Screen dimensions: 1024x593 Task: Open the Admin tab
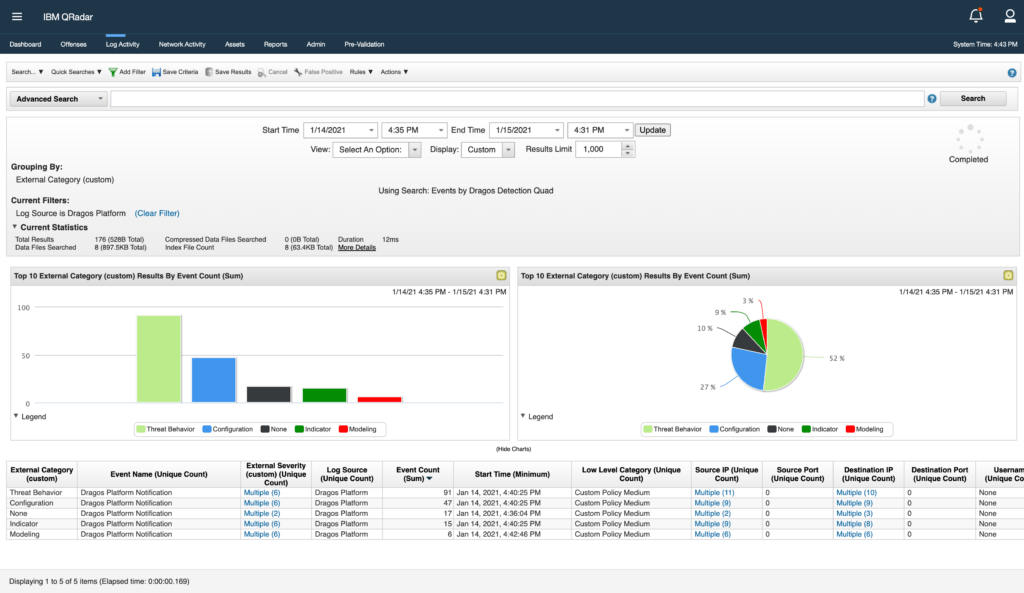click(315, 44)
